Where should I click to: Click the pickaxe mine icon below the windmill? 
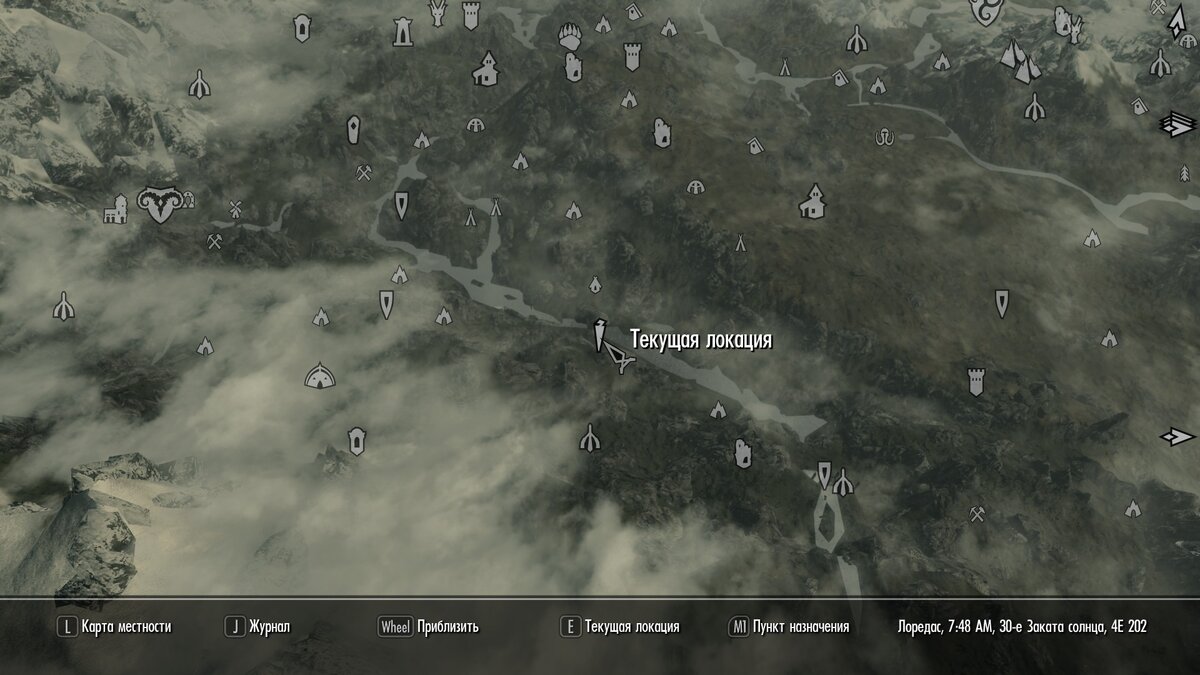point(214,241)
